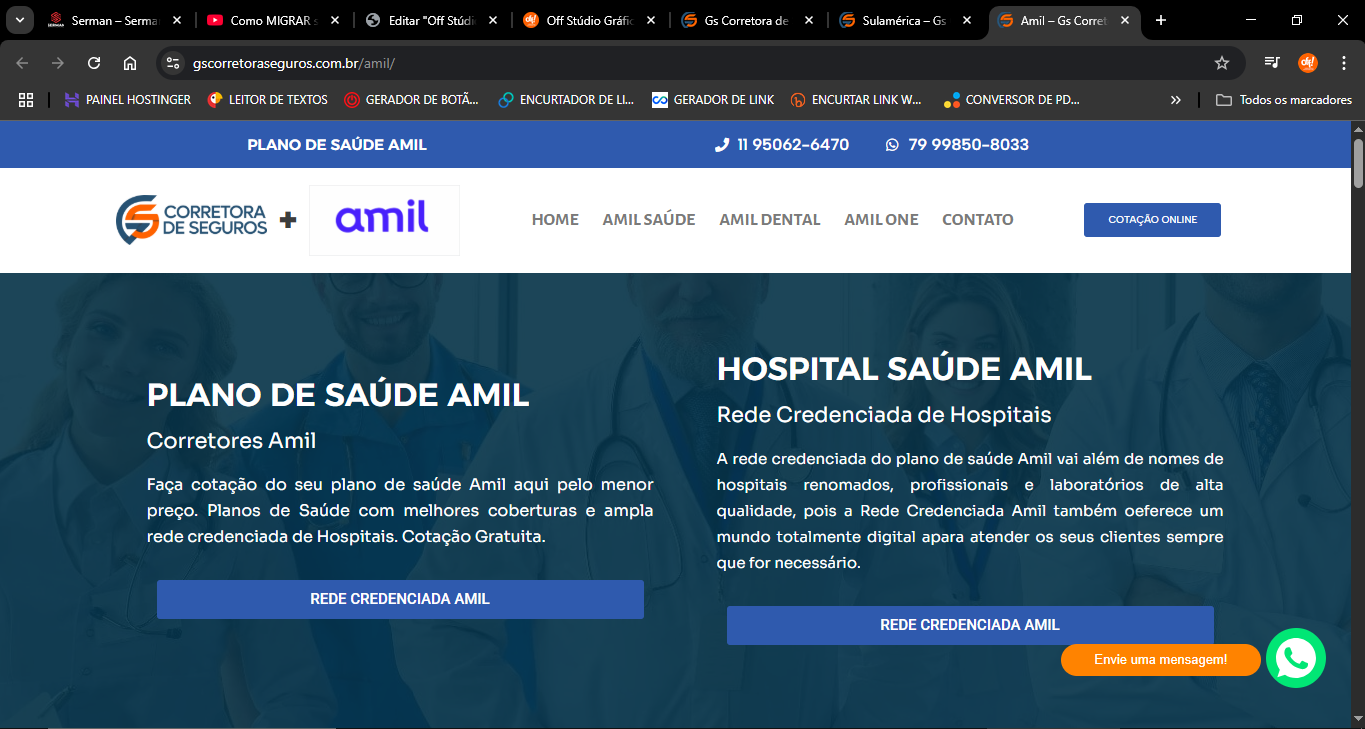Open the media controls icon in the toolbar
This screenshot has height=729, width=1365.
[1270, 62]
